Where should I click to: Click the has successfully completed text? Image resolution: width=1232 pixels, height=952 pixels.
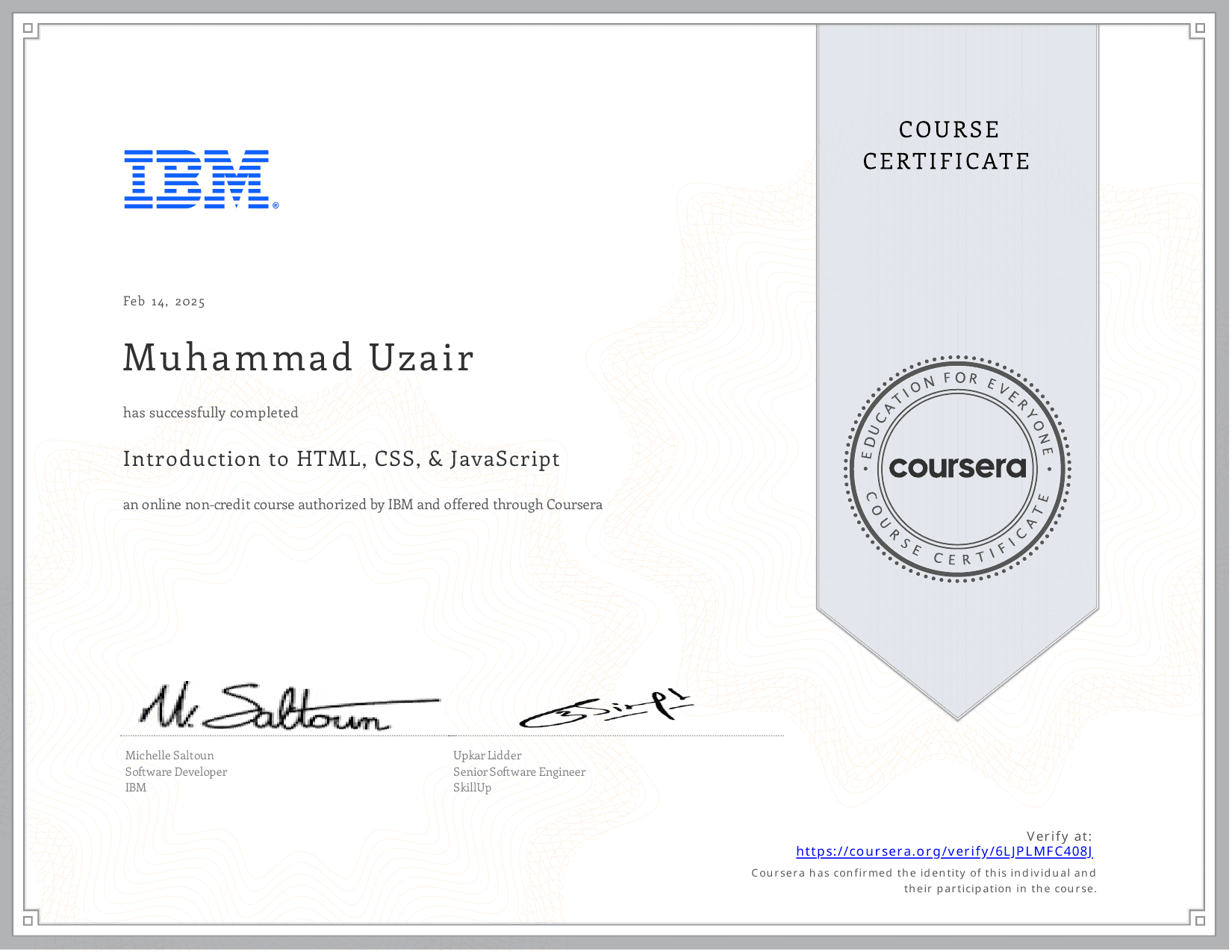[211, 412]
